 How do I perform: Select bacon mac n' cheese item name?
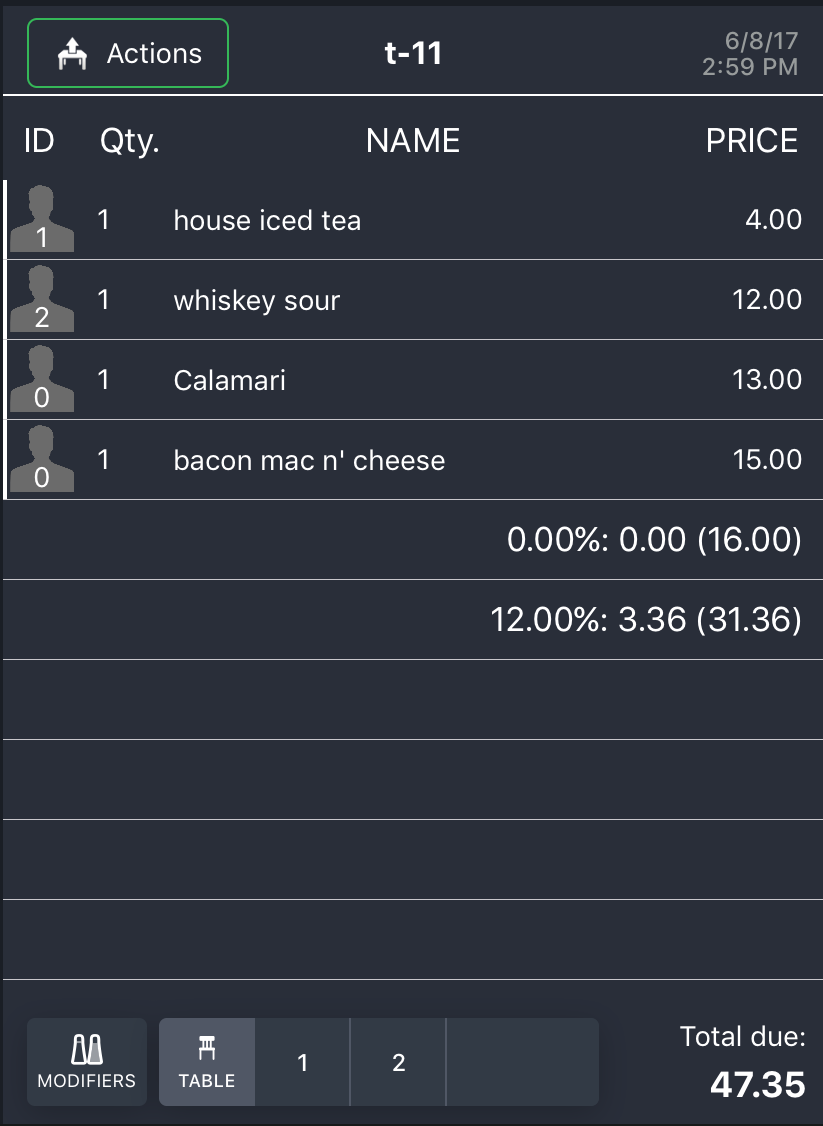point(310,460)
